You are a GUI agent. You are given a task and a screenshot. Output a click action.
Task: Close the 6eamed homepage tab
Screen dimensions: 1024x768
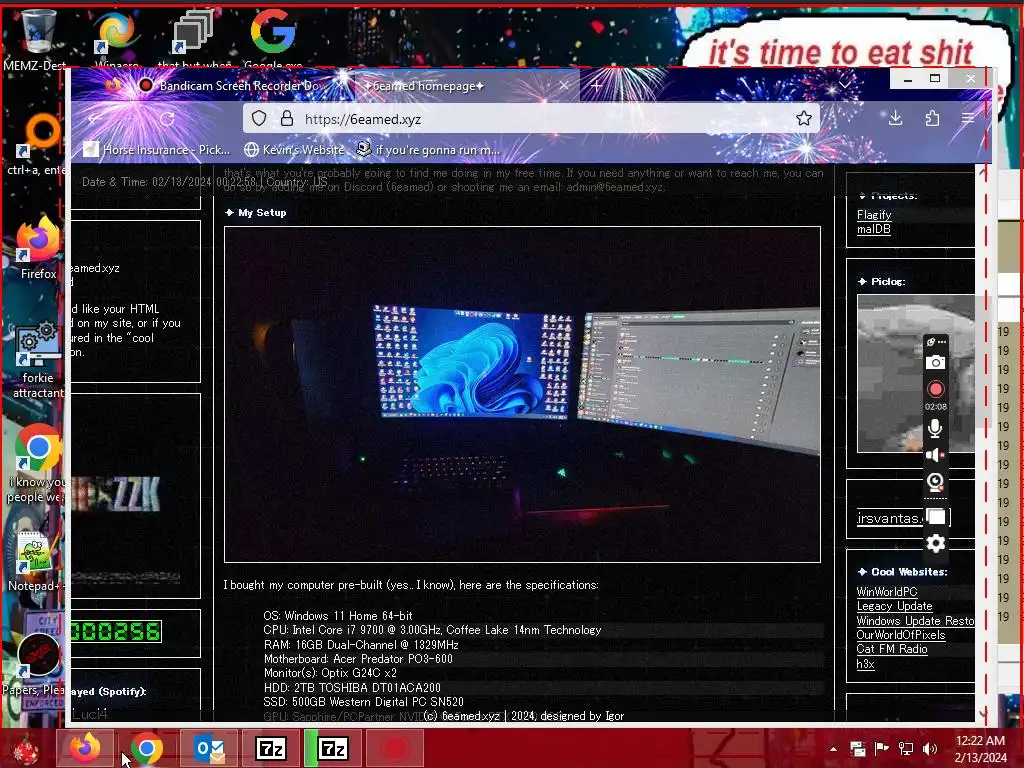[x=564, y=86]
